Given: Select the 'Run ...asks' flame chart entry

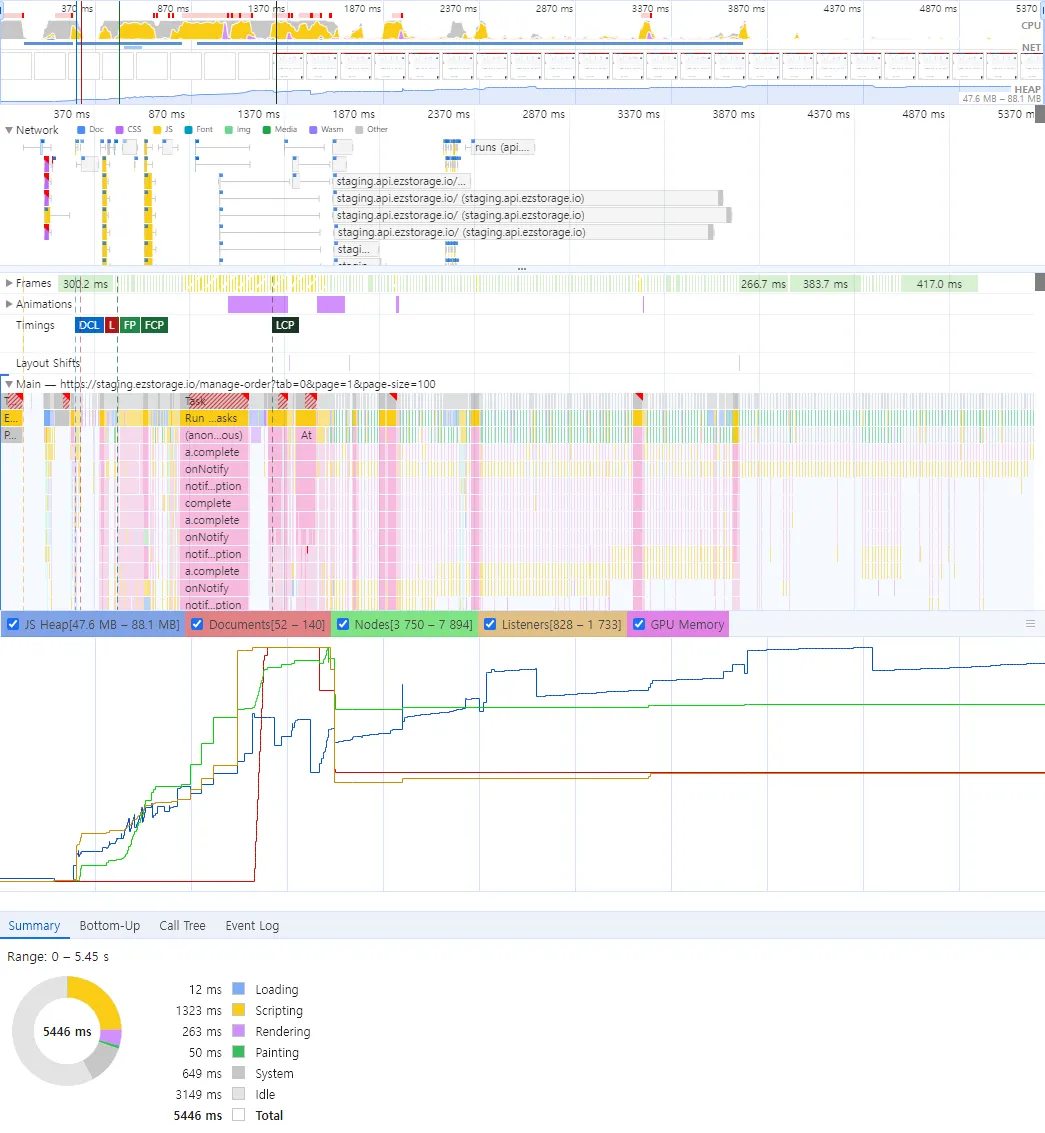Looking at the screenshot, I should coord(215,418).
